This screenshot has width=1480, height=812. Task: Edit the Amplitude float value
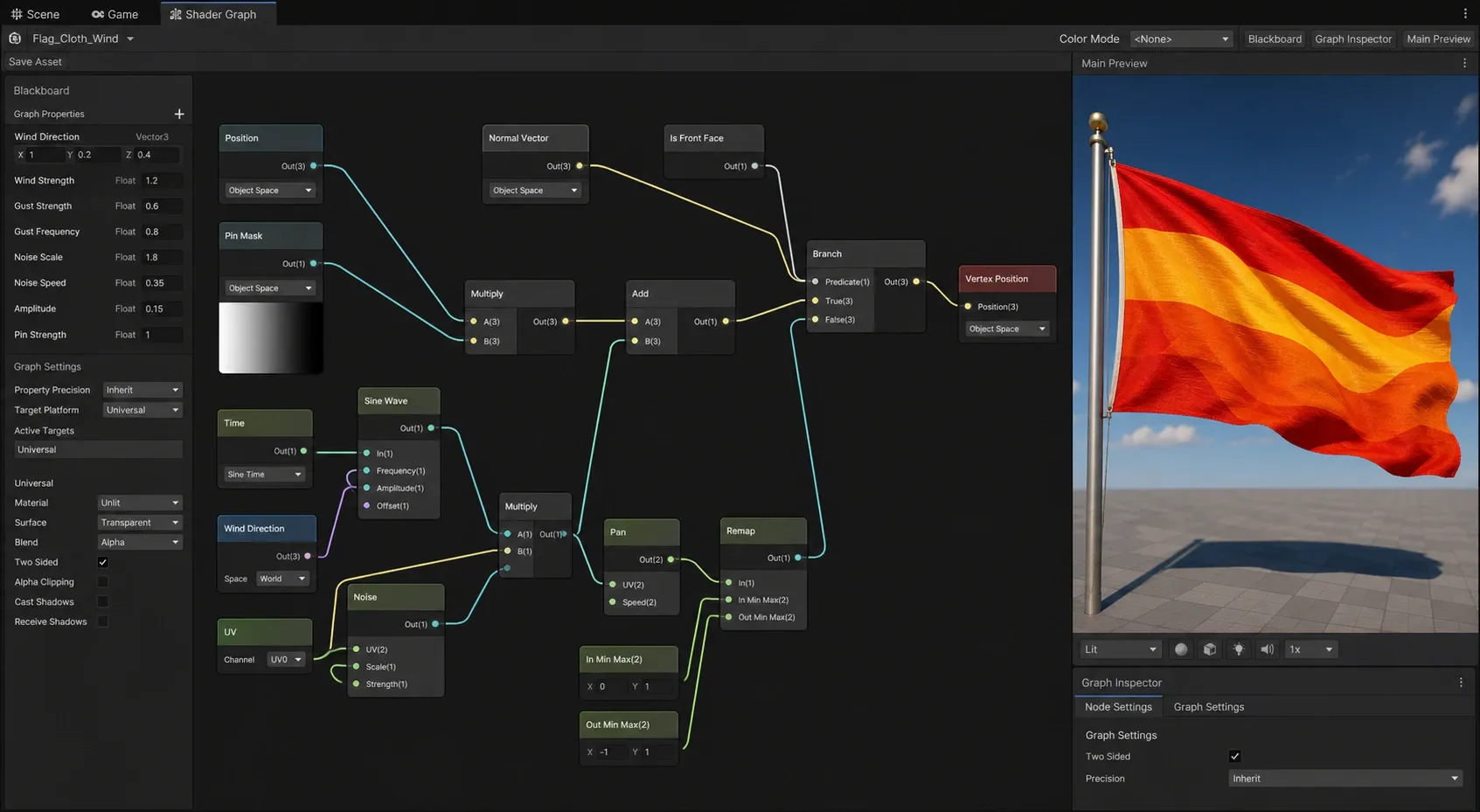coord(163,309)
